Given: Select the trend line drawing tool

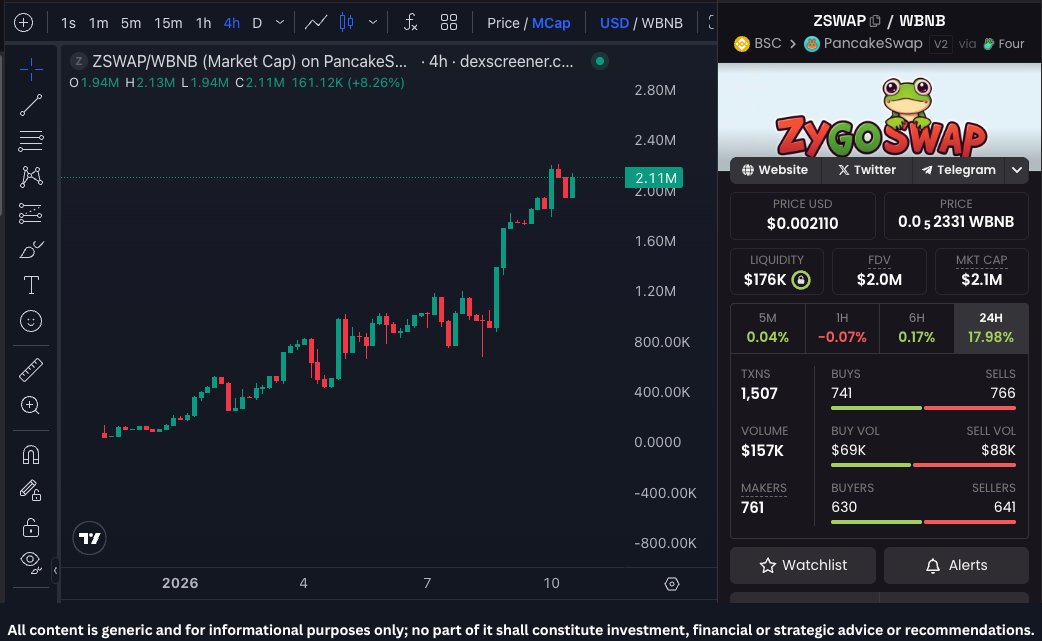Looking at the screenshot, I should (x=31, y=105).
